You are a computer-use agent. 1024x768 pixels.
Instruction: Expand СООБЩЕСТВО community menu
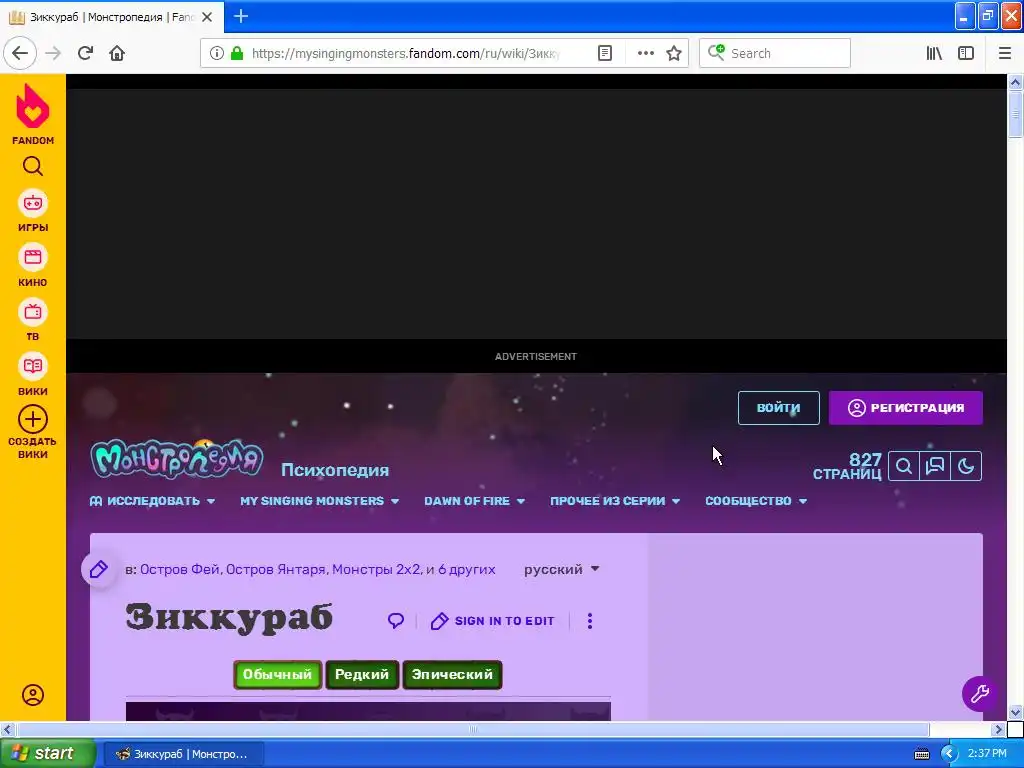(756, 501)
